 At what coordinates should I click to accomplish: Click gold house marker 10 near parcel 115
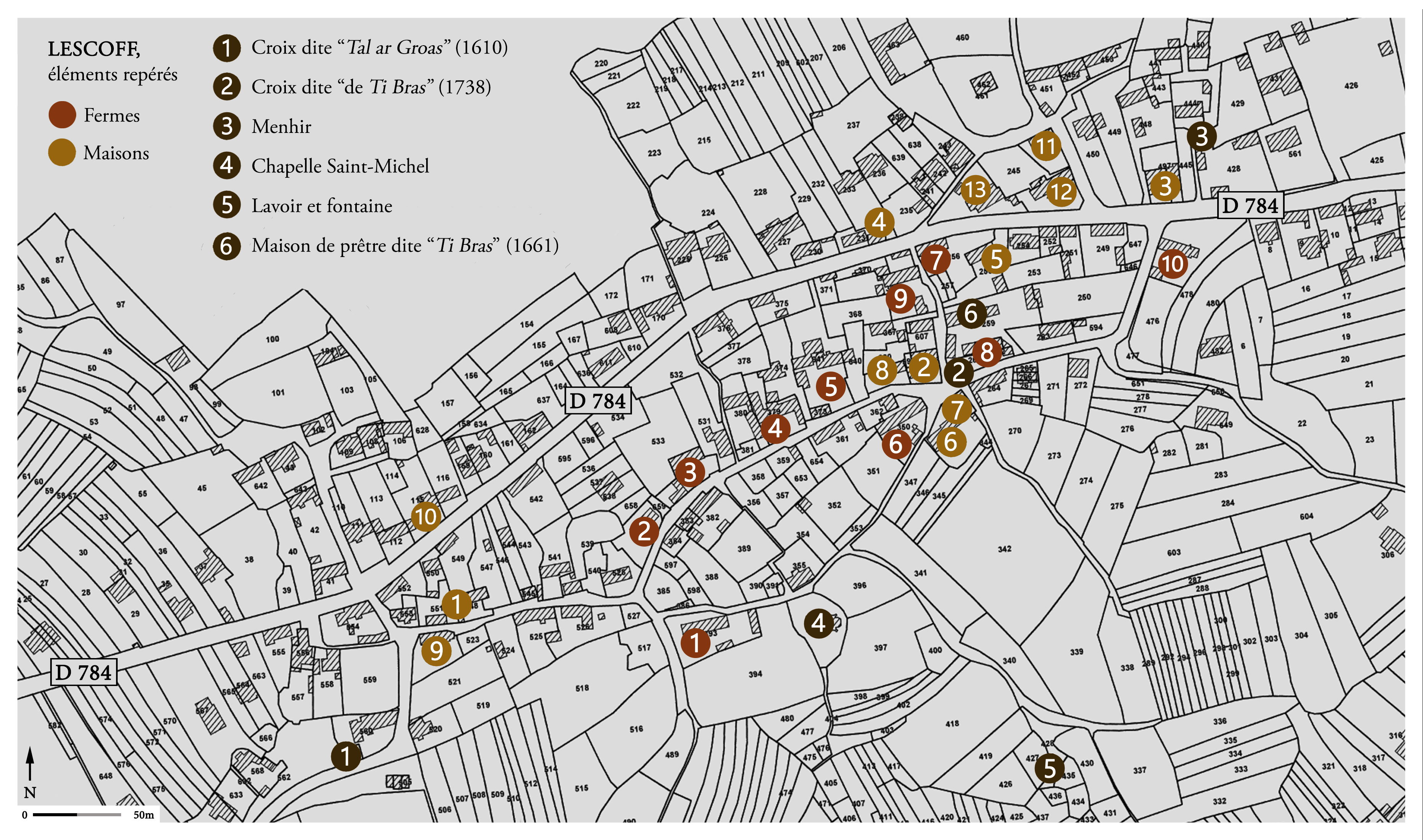[x=426, y=516]
